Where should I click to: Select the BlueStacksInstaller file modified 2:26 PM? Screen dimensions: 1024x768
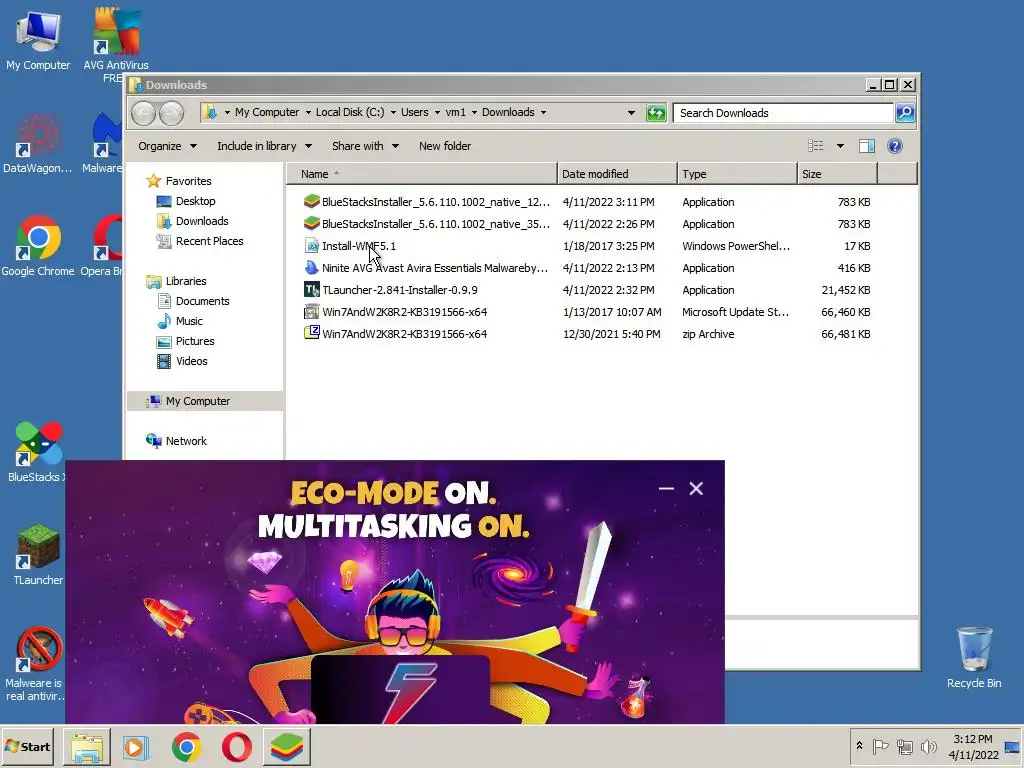point(587,224)
